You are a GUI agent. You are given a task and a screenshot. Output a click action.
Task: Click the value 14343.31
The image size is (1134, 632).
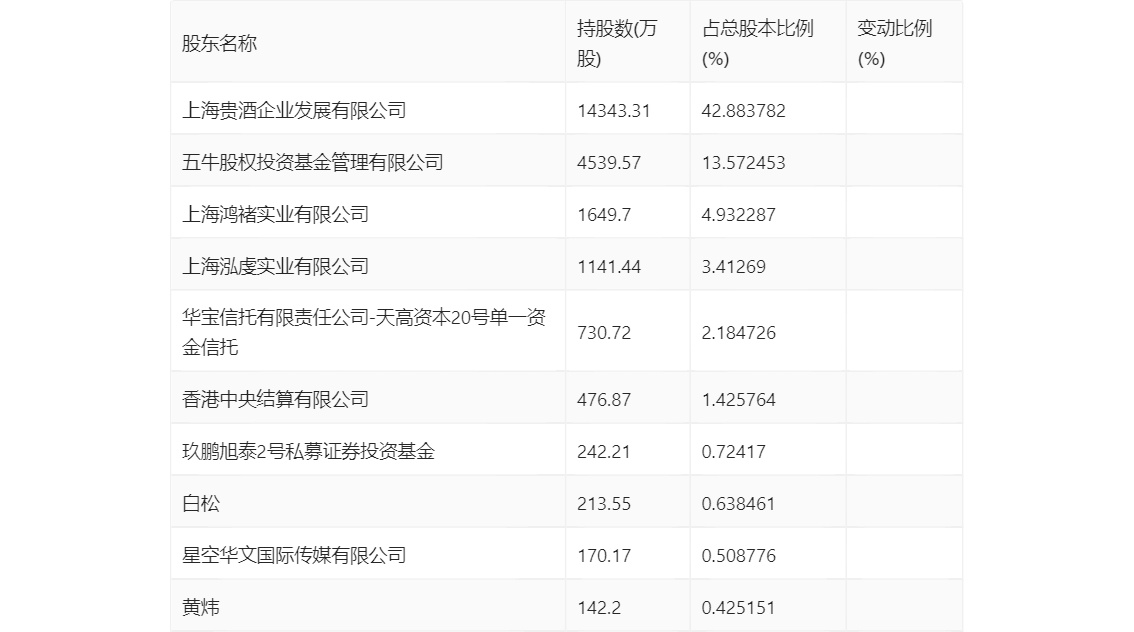(613, 111)
